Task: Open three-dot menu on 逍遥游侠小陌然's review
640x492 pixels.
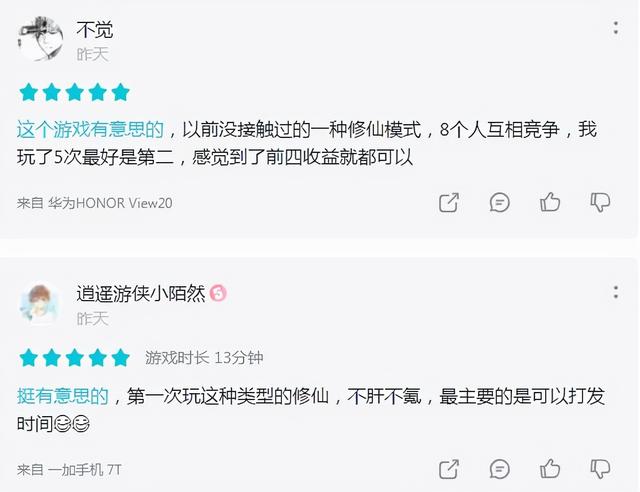Action: [x=616, y=292]
